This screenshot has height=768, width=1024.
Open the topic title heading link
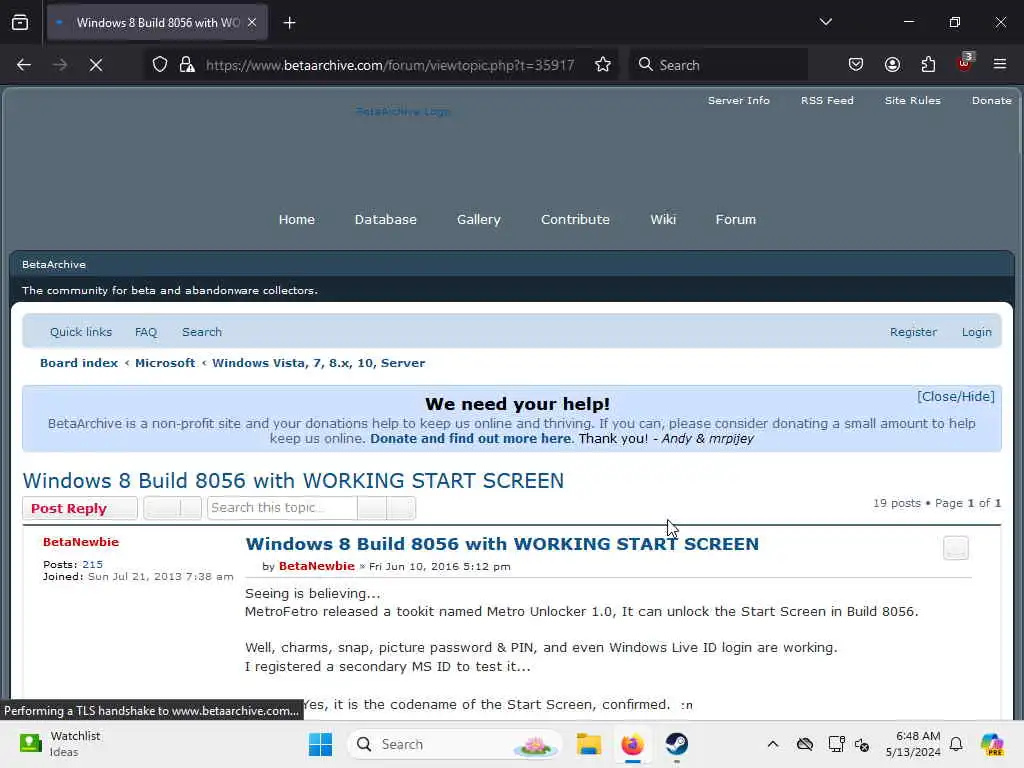pos(293,481)
